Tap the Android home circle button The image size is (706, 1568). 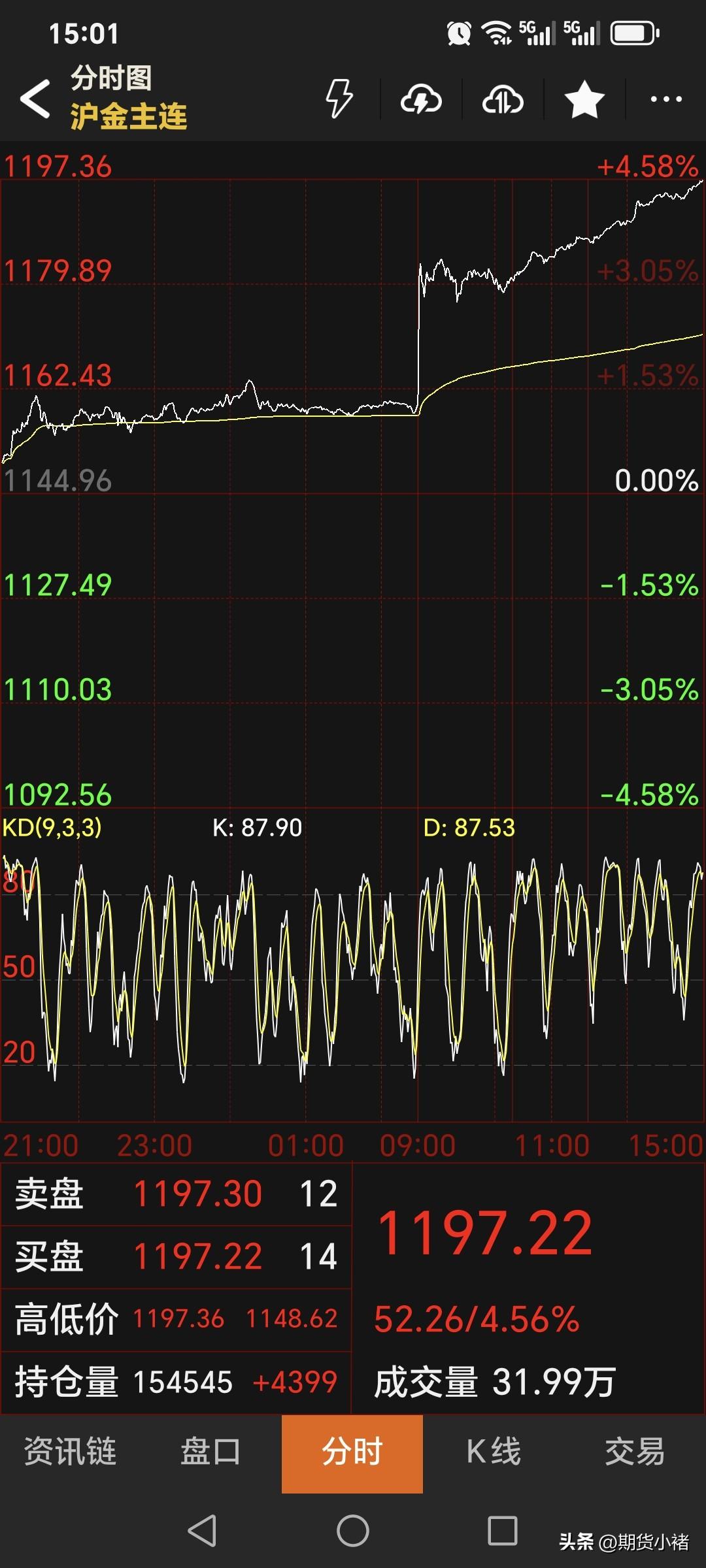coord(353,1531)
